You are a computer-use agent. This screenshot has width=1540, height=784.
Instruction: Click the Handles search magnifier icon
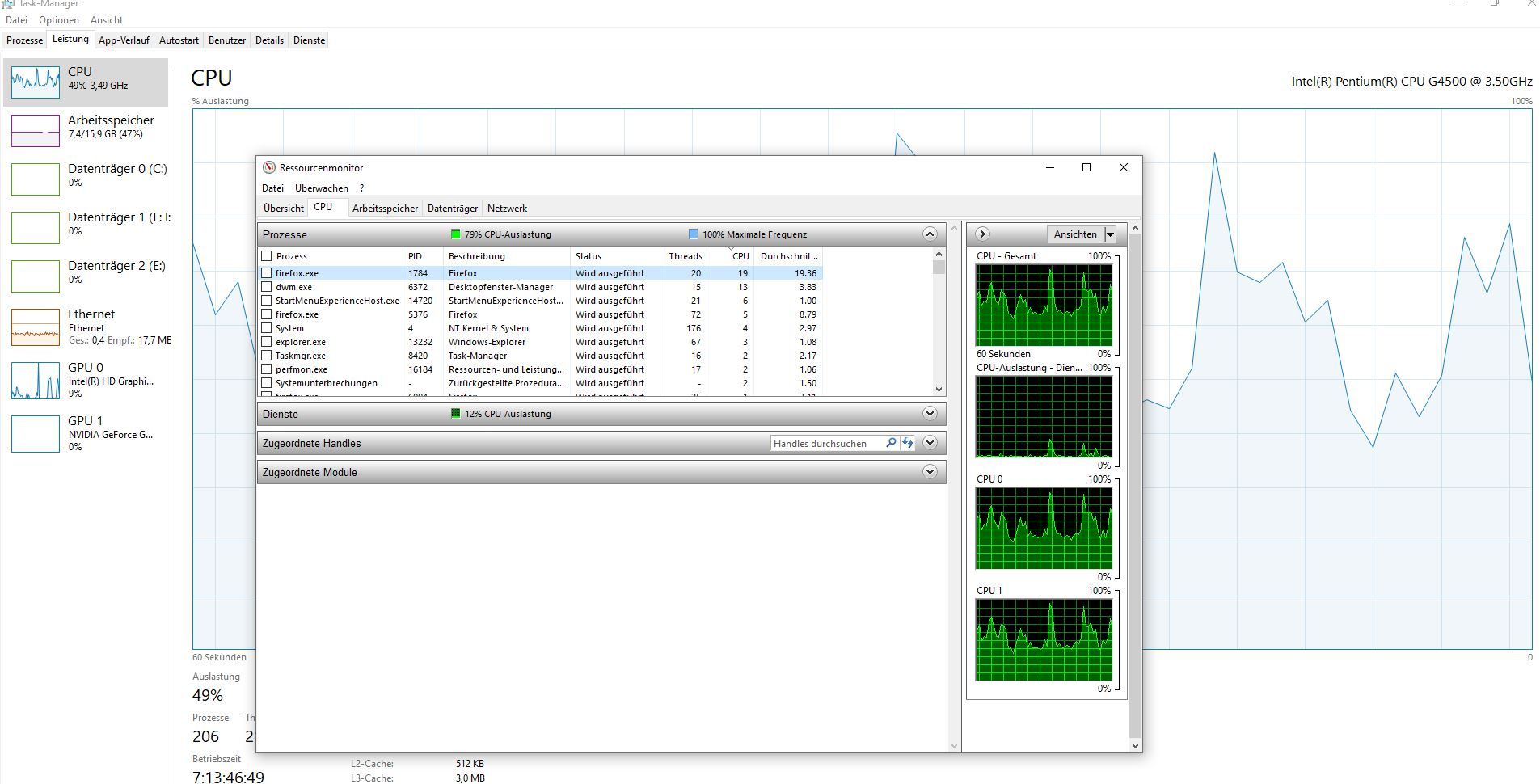click(891, 443)
